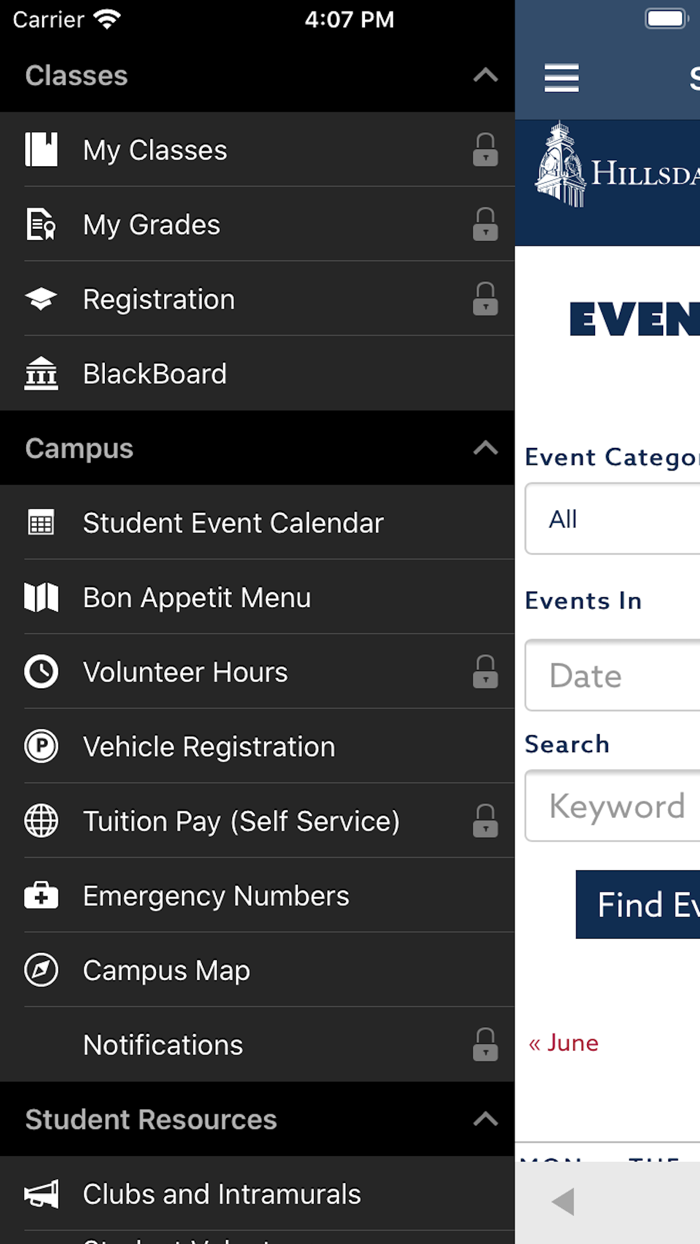Collapse the Student Resources section
700x1244 pixels.
pos(485,1119)
